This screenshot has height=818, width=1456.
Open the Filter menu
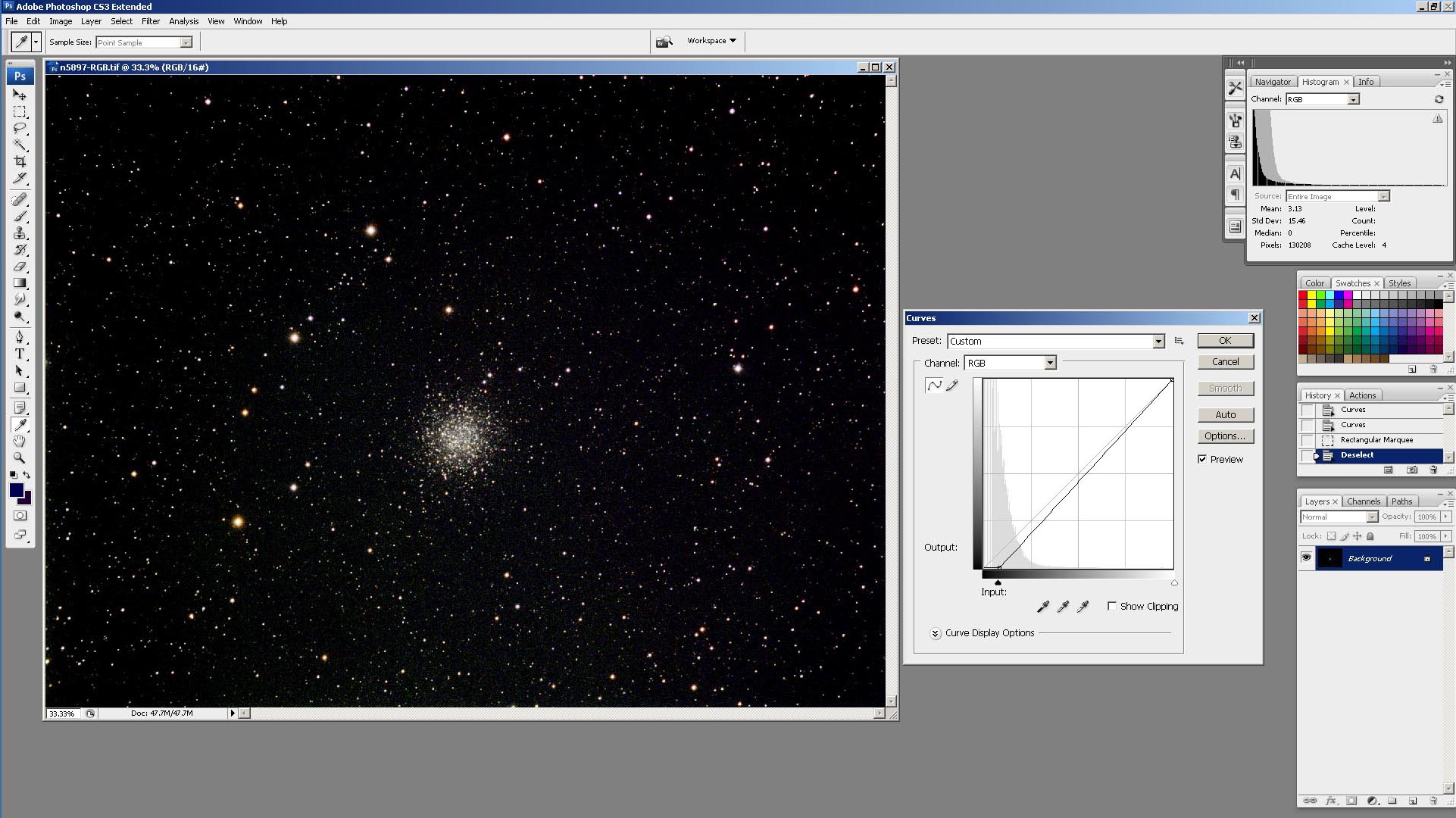150,21
